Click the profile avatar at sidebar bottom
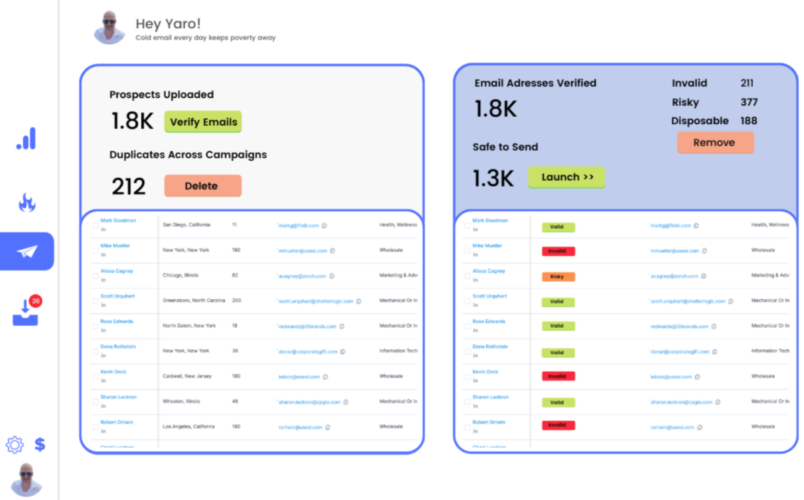Image resolution: width=804 pixels, height=500 pixels. click(26, 479)
